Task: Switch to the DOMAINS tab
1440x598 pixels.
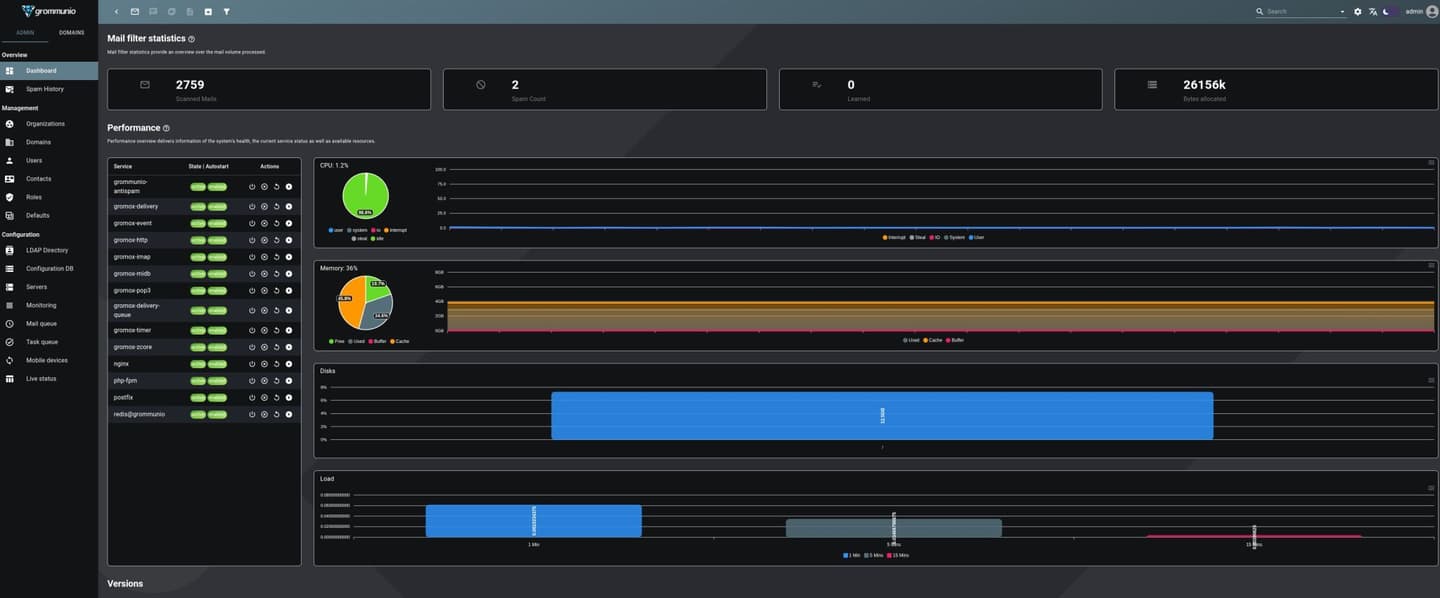Action: coord(70,32)
